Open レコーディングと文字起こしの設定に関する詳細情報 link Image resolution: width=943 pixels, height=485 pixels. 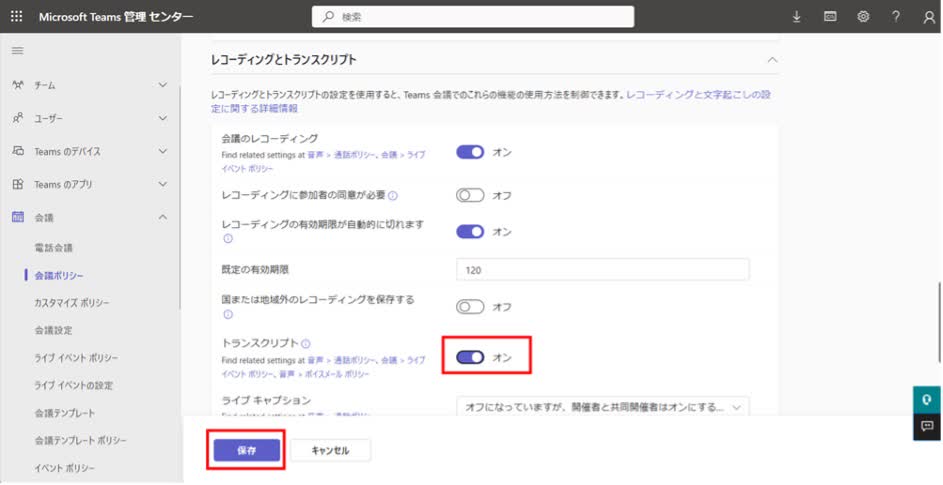[491, 102]
